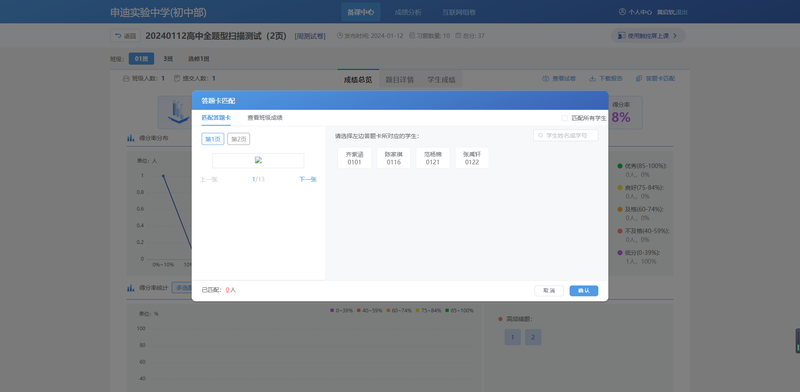Click the side widget at right screen edge
Screen dimensions: 800x392
tap(797, 341)
